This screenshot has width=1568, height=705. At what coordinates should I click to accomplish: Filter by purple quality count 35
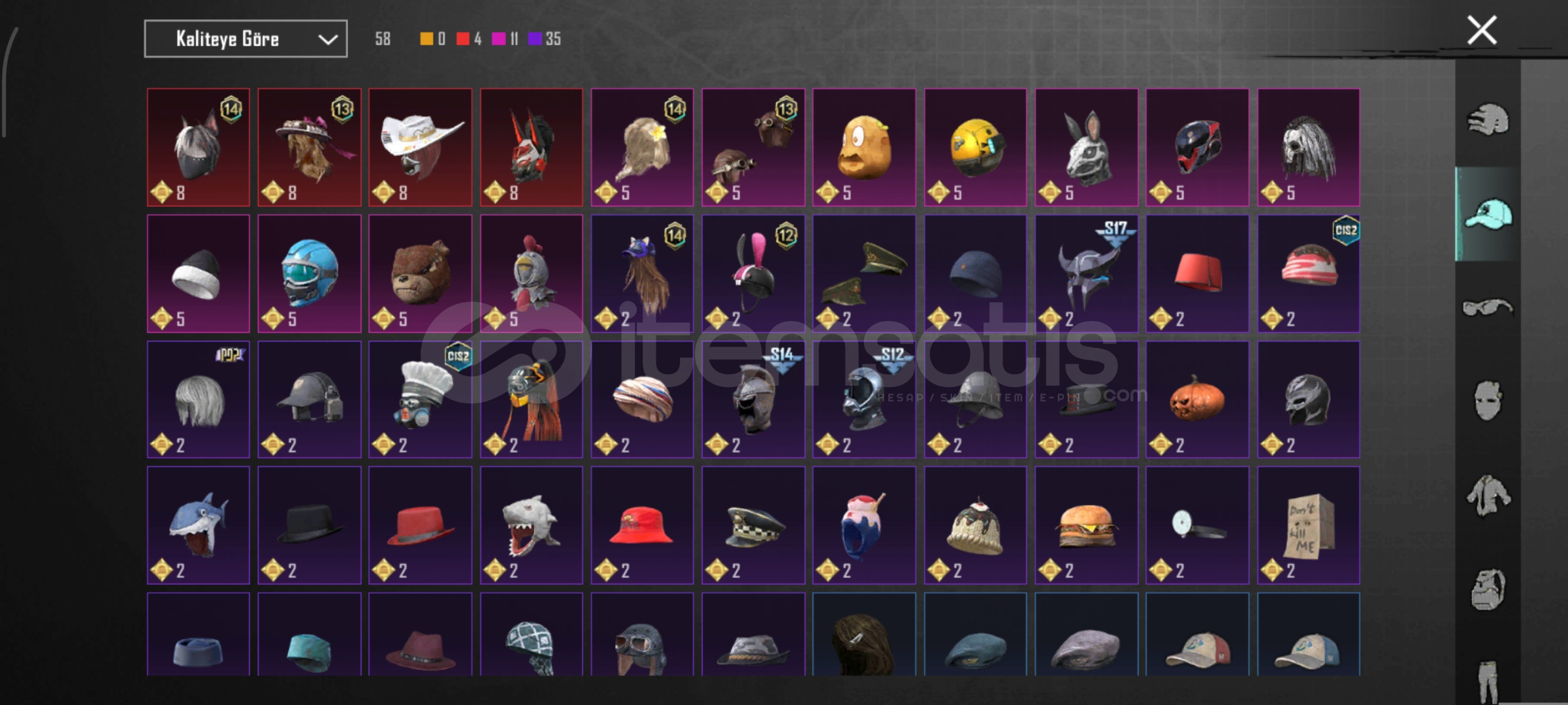545,39
